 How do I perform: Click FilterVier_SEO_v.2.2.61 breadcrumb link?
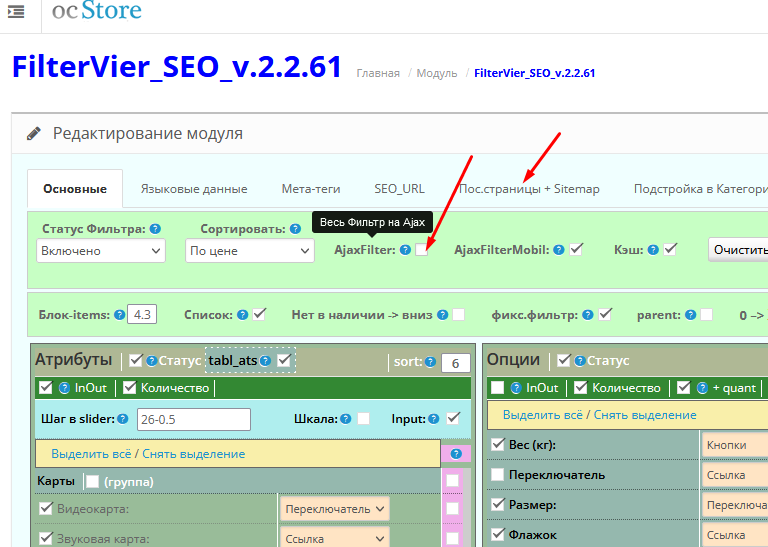click(x=534, y=73)
